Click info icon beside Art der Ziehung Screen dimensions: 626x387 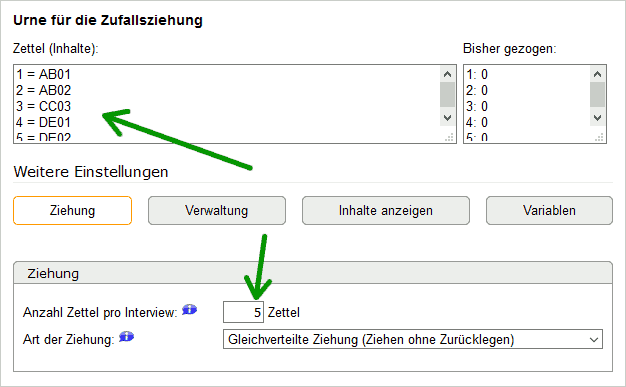[x=127, y=337]
